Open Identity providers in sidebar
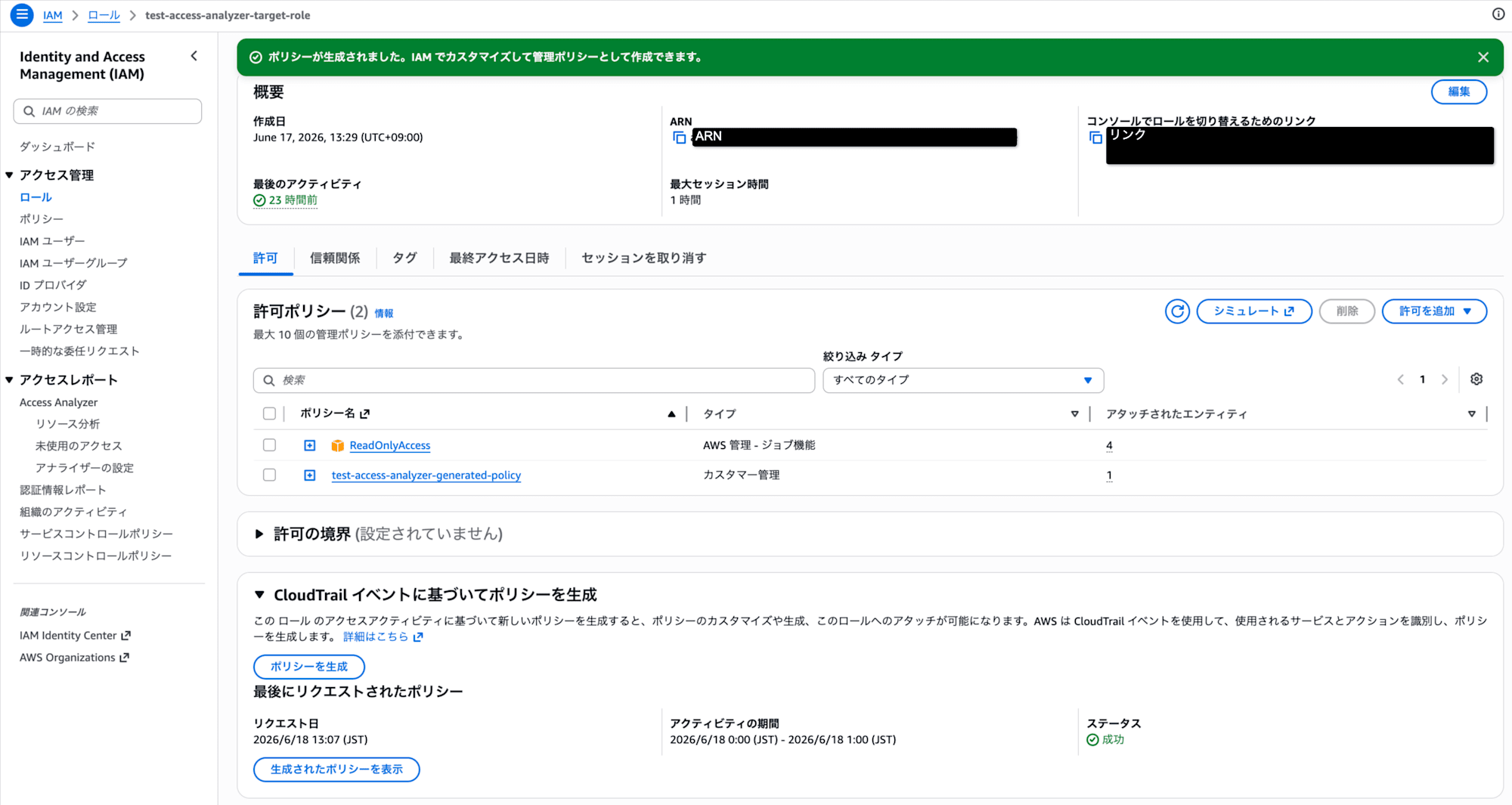 pyautogui.click(x=53, y=285)
